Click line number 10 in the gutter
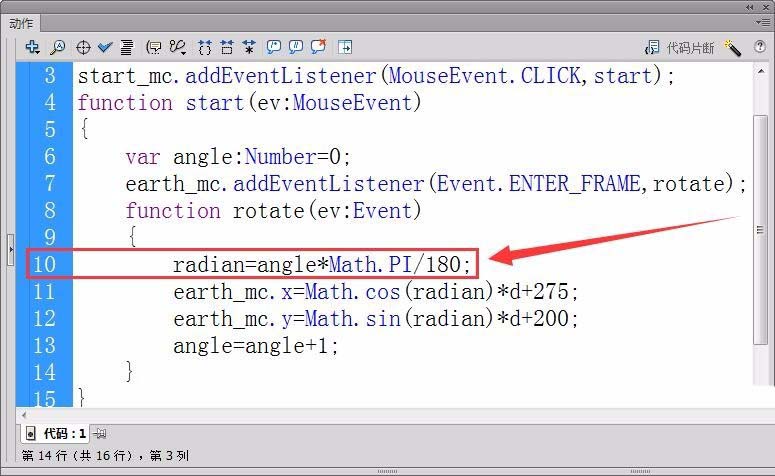Viewport: 775px width, 476px height. tap(44, 264)
